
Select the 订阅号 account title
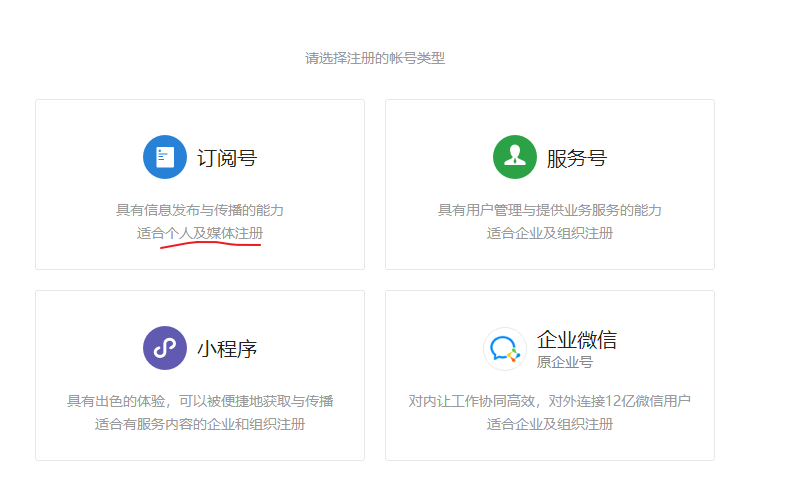pos(227,158)
